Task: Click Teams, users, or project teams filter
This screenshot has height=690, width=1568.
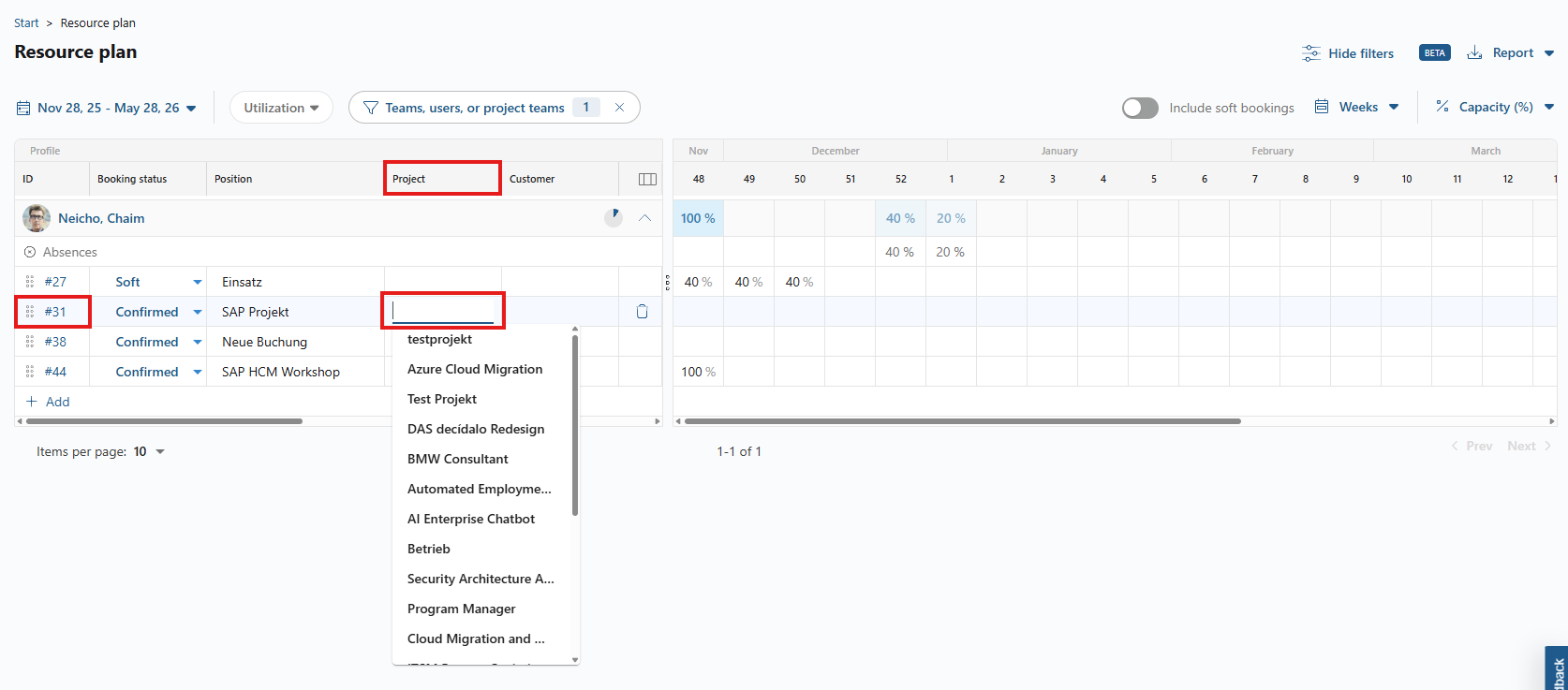Action: tap(475, 108)
